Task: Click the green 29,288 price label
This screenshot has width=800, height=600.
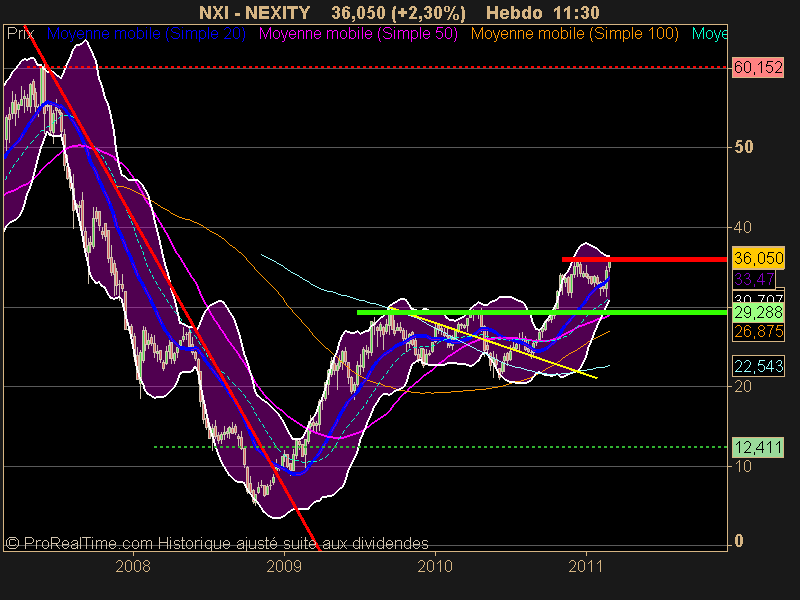Action: coord(758,312)
